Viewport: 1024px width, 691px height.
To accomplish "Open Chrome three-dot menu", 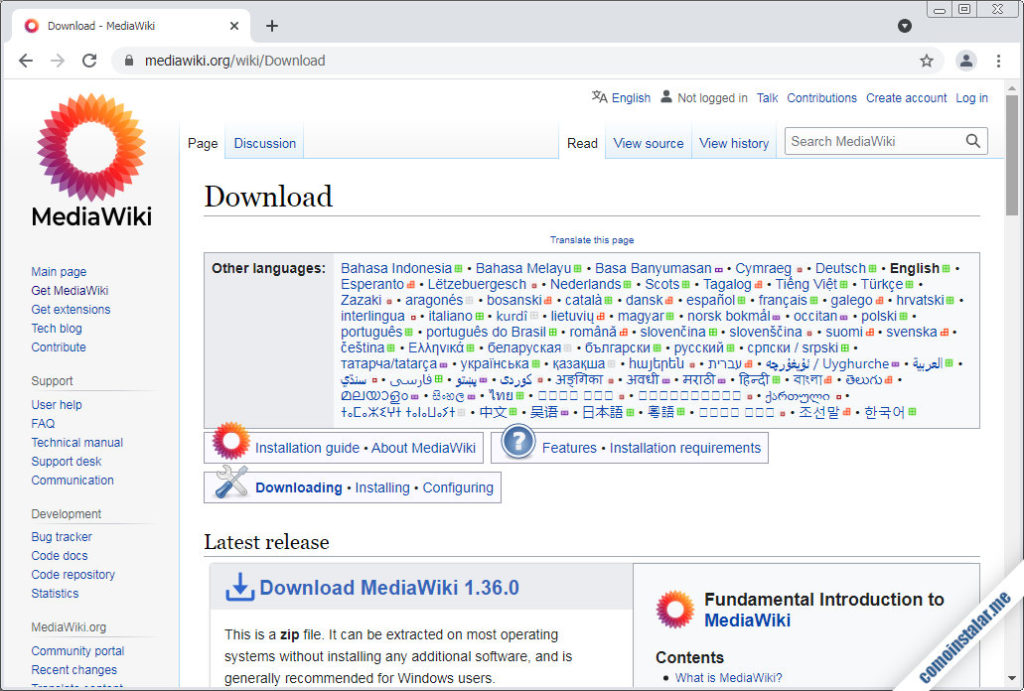I will [x=999, y=61].
